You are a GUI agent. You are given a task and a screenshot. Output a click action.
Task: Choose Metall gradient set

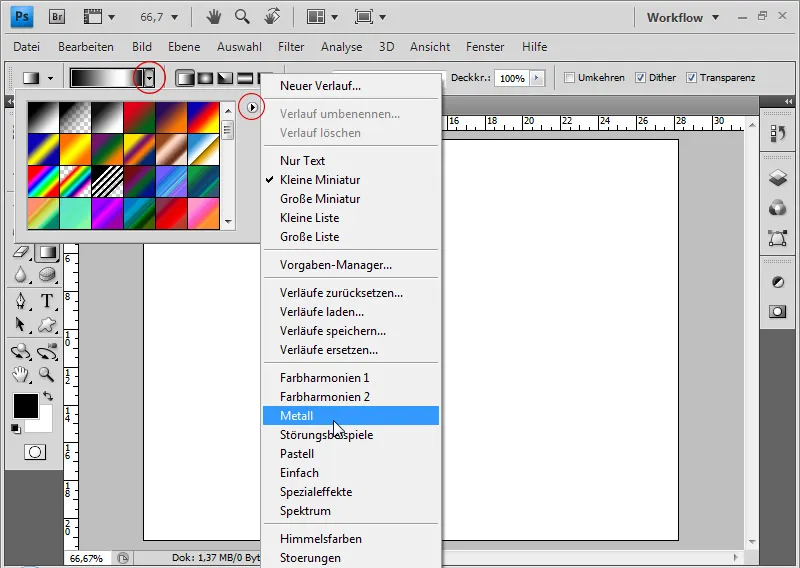pyautogui.click(x=351, y=415)
